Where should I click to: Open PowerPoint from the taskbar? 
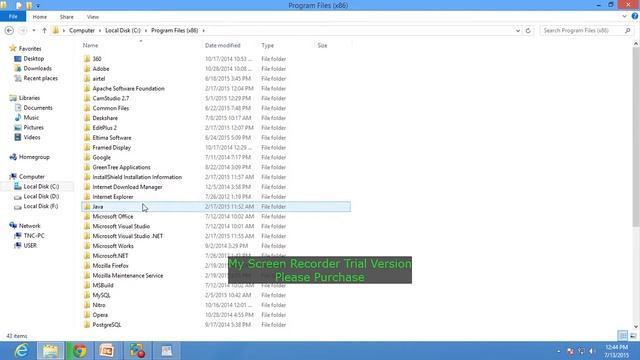pos(107,351)
